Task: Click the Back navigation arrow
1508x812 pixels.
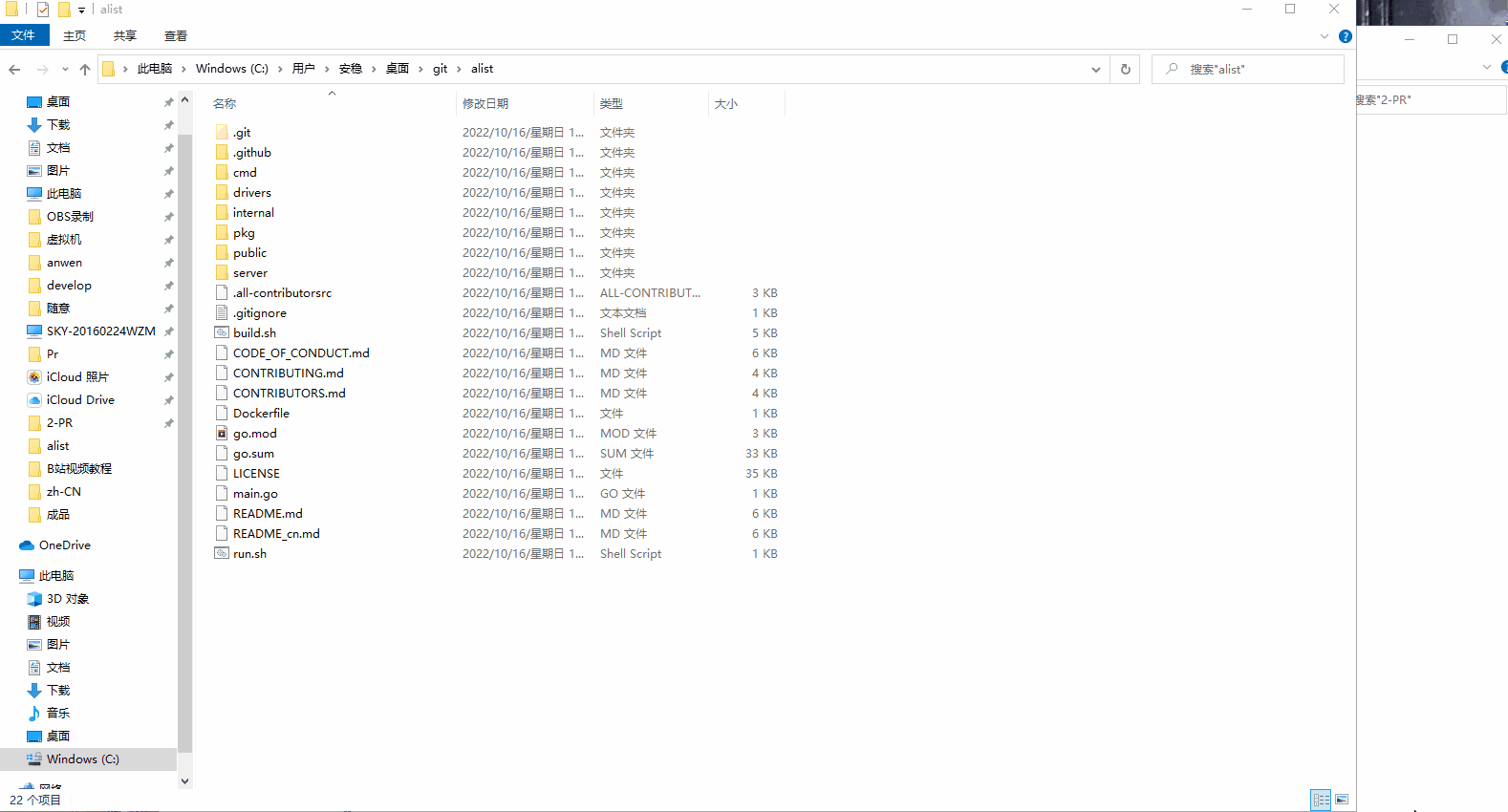Action: 14,69
